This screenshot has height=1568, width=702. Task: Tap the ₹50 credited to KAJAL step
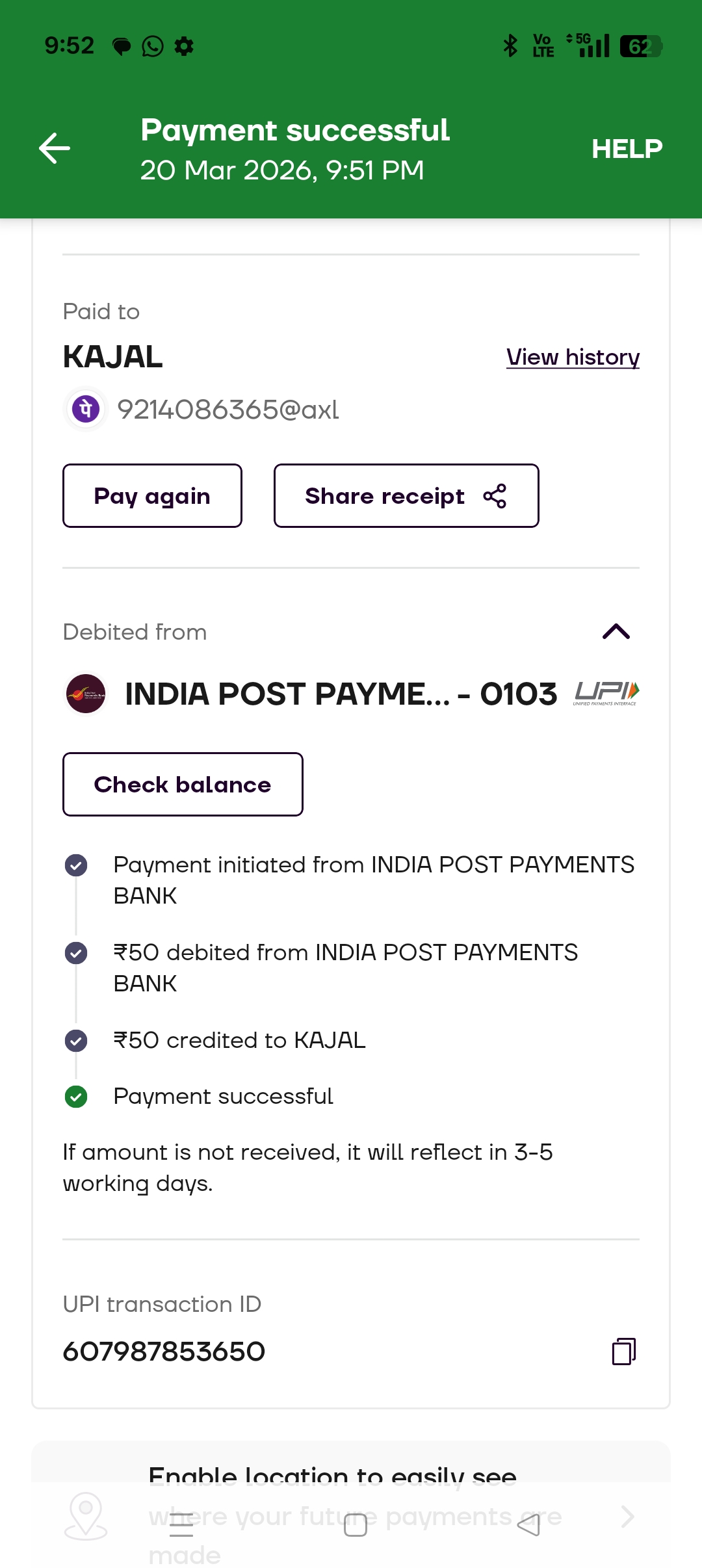click(x=239, y=1040)
